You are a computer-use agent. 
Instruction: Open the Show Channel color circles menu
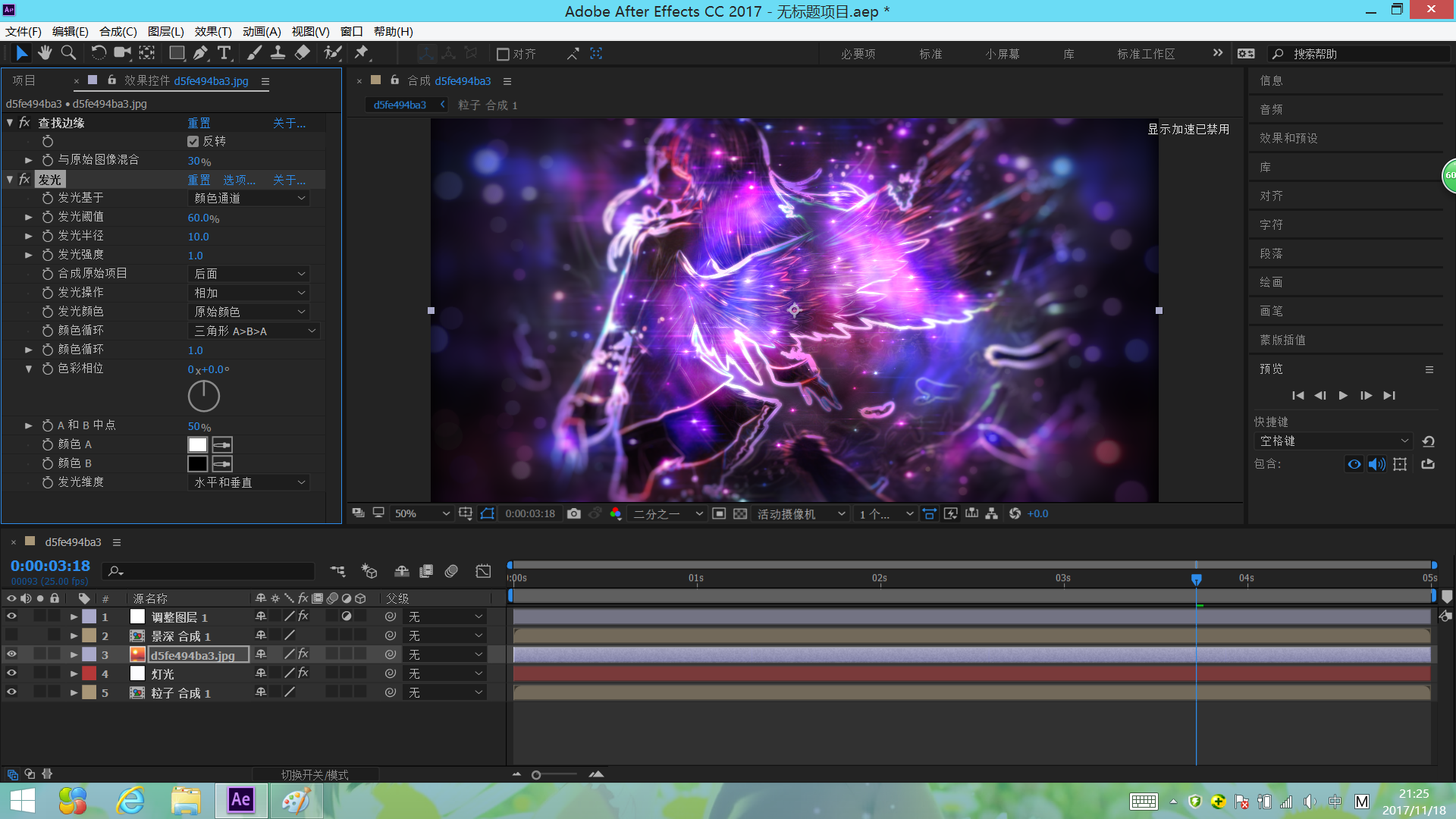pyautogui.click(x=615, y=513)
